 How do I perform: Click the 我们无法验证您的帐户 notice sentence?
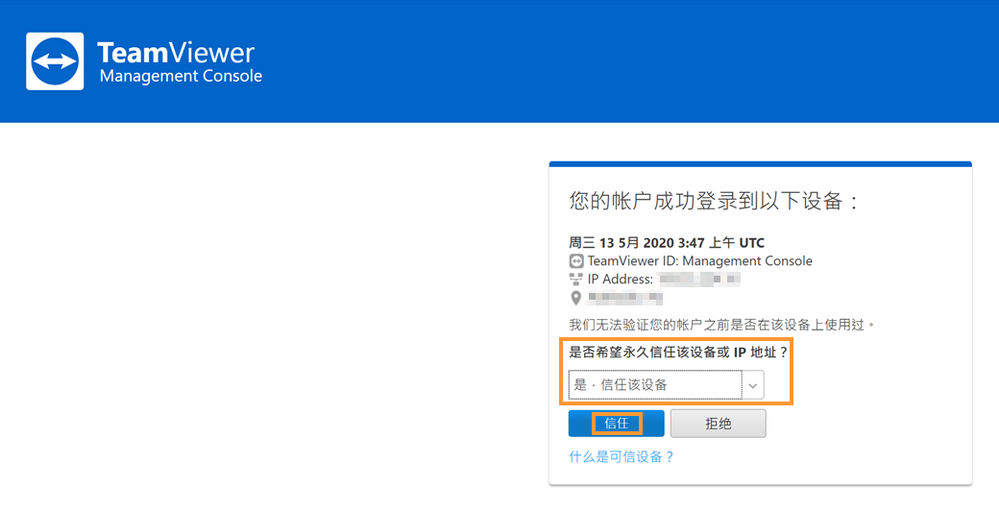pyautogui.click(x=722, y=325)
